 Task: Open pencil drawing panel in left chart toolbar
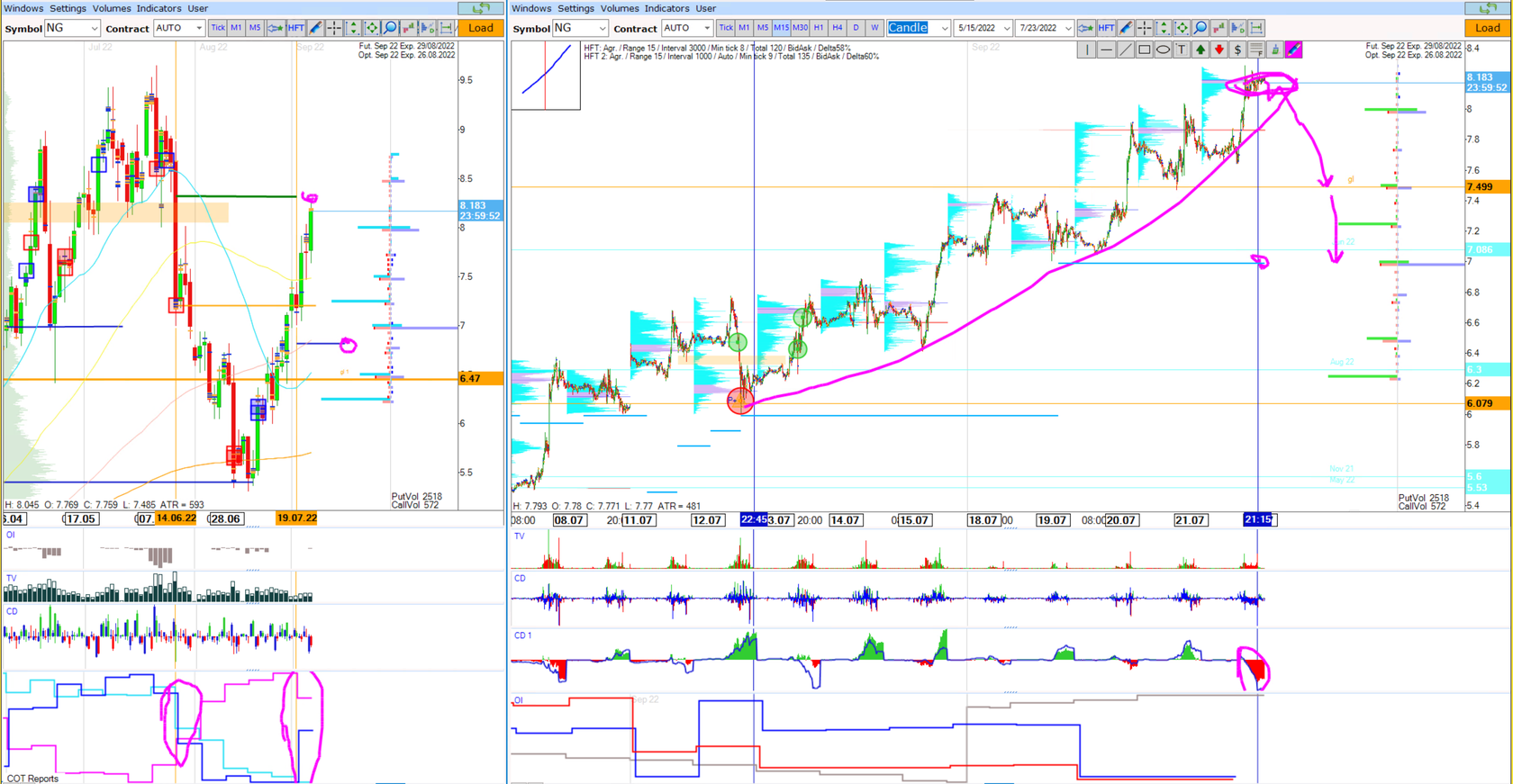pos(315,28)
